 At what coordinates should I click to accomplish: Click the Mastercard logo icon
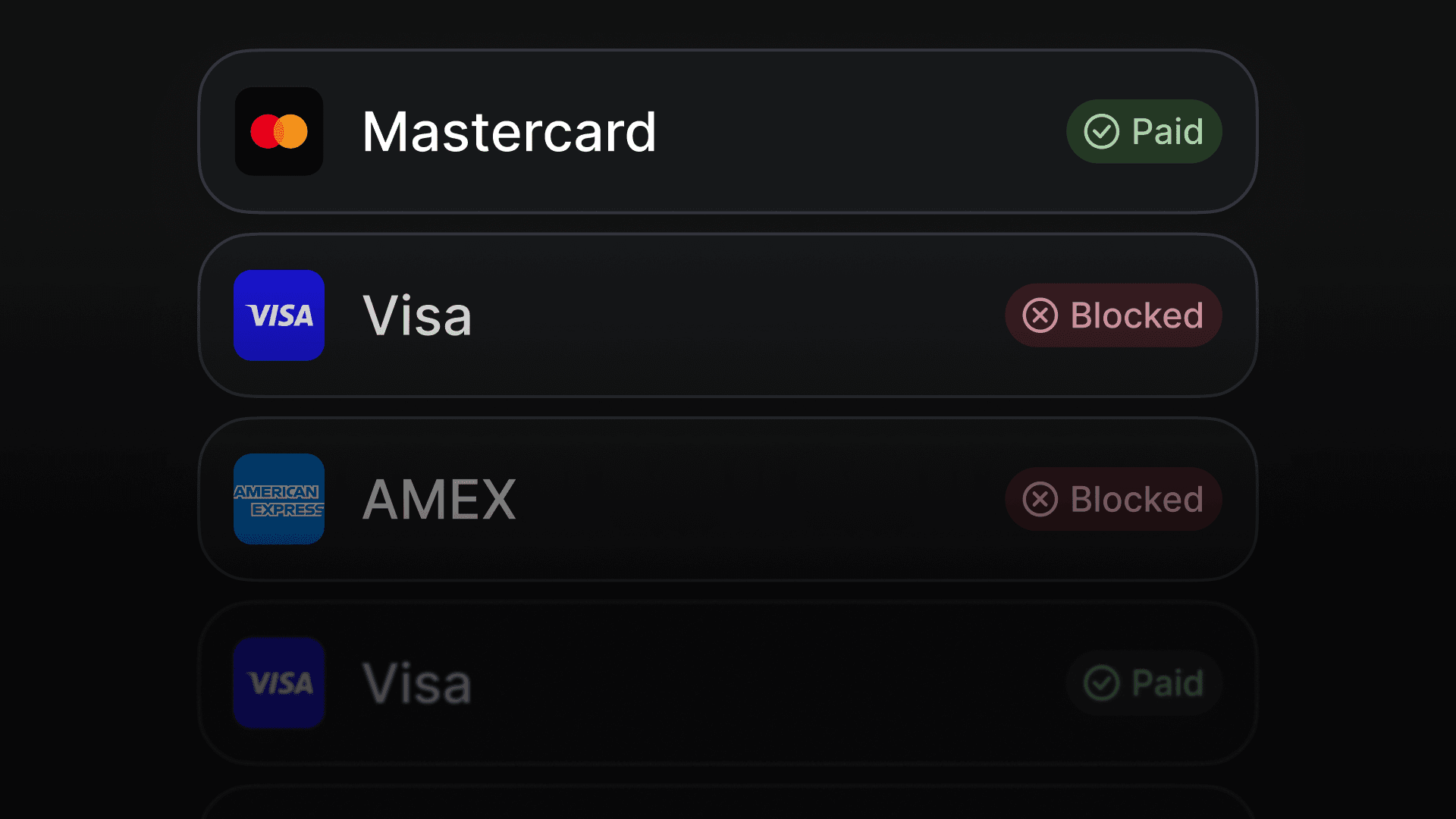click(279, 131)
